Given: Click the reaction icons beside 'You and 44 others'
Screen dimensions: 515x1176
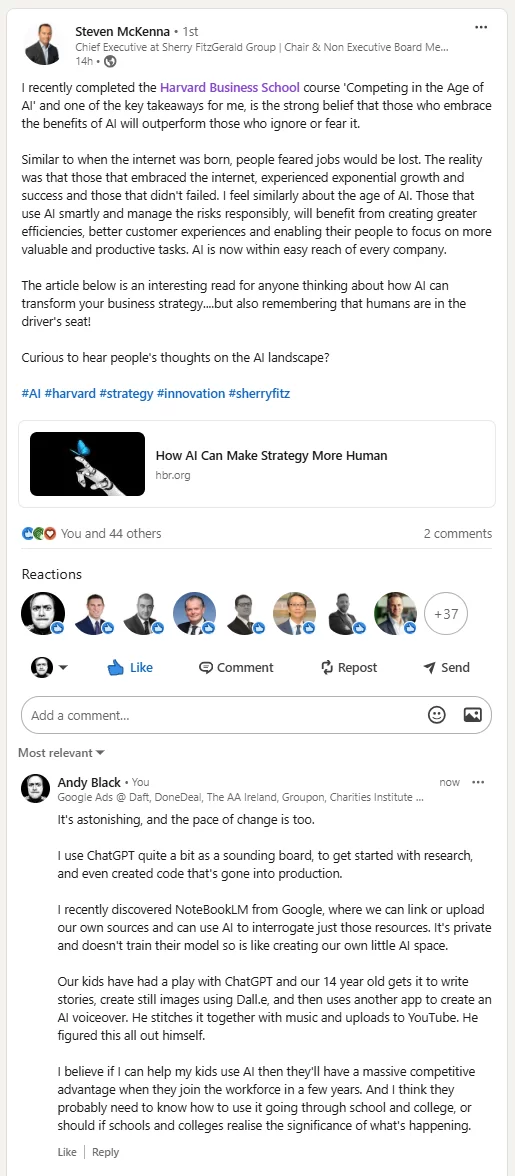Looking at the screenshot, I should click(x=39, y=533).
